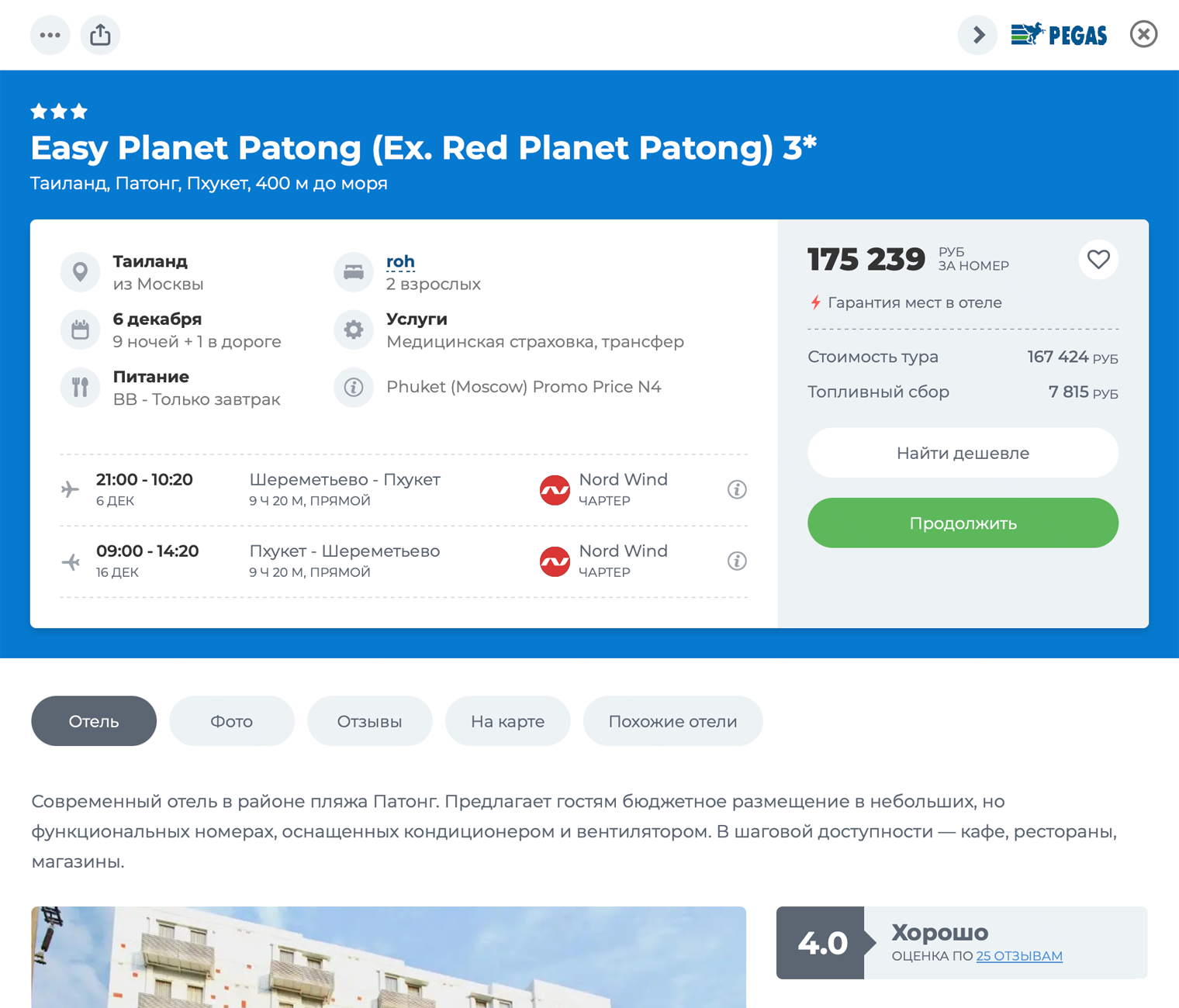This screenshot has width=1179, height=1008.
Task: Select the Отель tab
Action: pyautogui.click(x=94, y=721)
